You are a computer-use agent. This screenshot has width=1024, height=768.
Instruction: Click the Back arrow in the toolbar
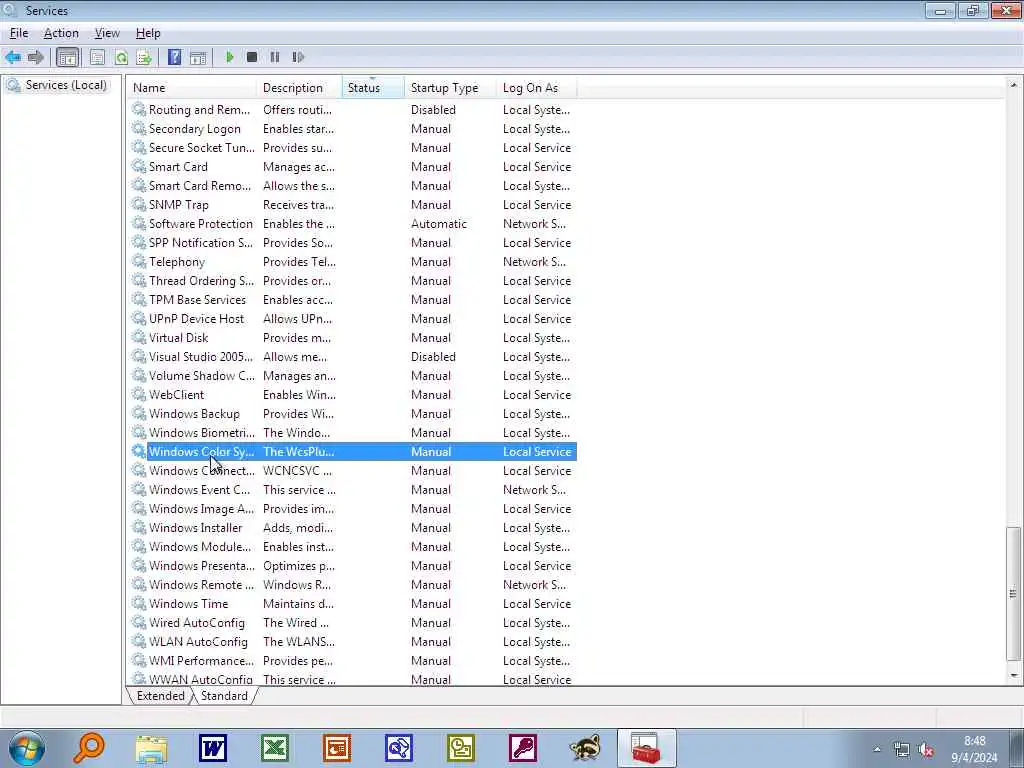[x=12, y=57]
